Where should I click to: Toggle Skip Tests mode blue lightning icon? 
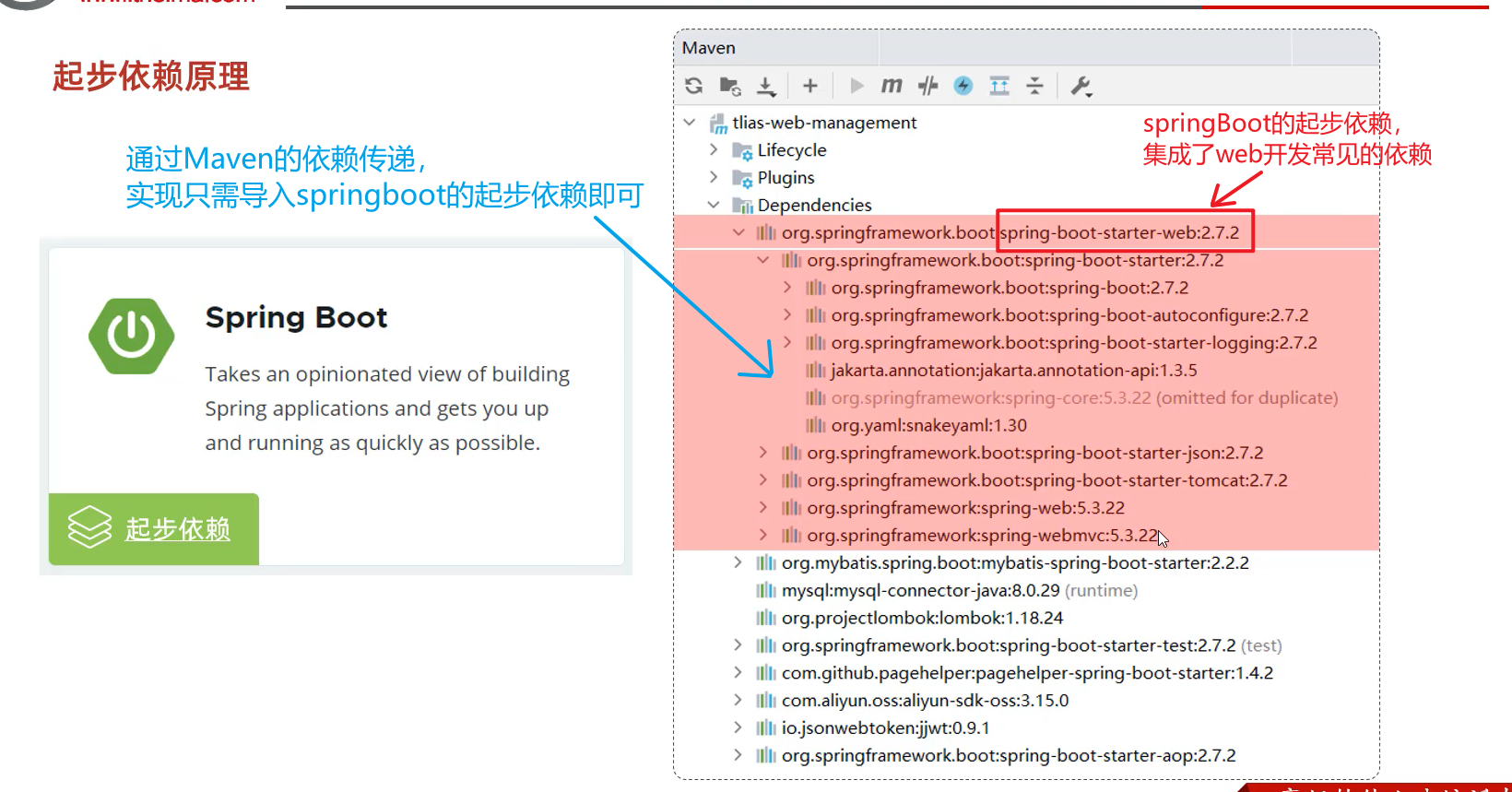click(x=963, y=86)
